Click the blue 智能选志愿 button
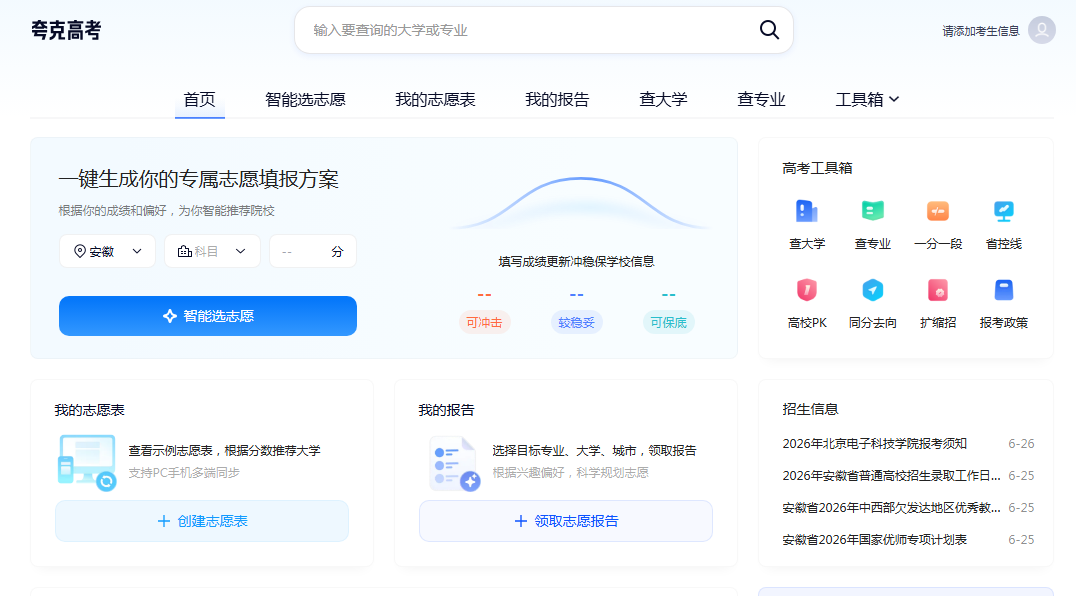 (208, 315)
